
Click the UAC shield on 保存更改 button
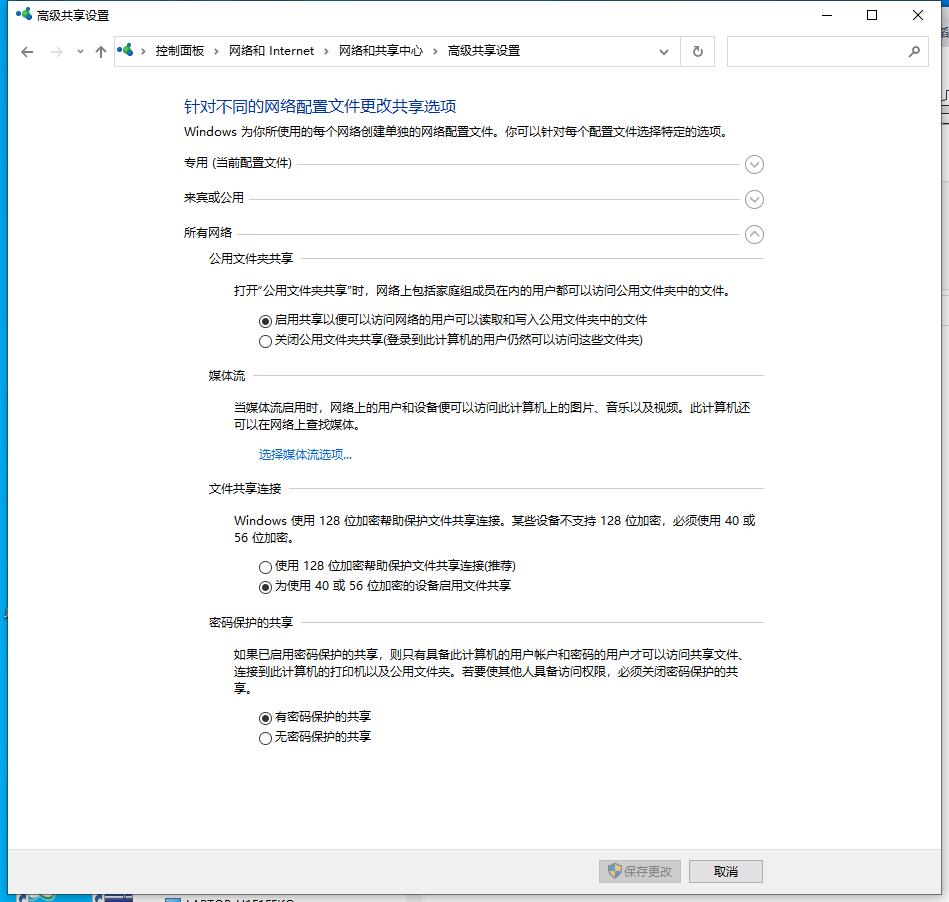(x=613, y=871)
